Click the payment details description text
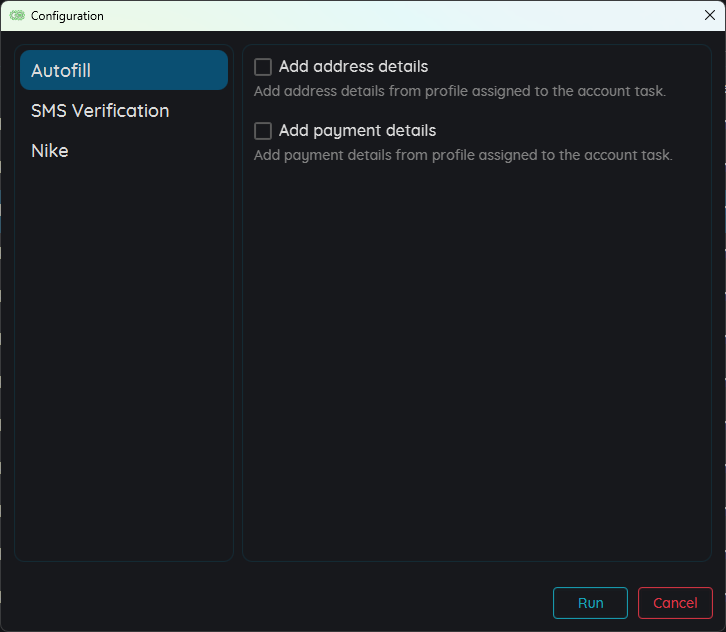Screen dimensions: 726x632 click(463, 155)
